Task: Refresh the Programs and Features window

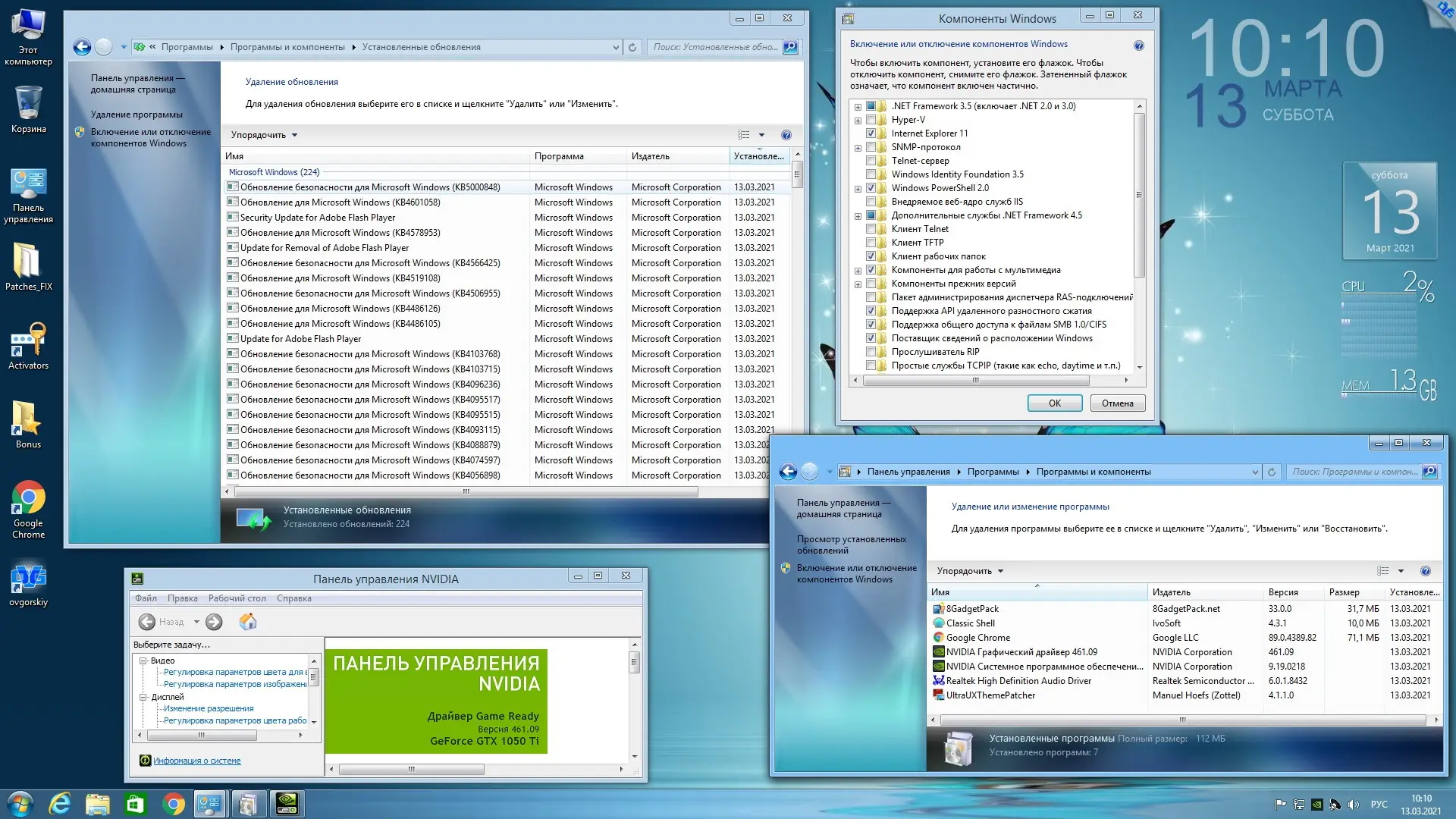Action: [x=1272, y=472]
